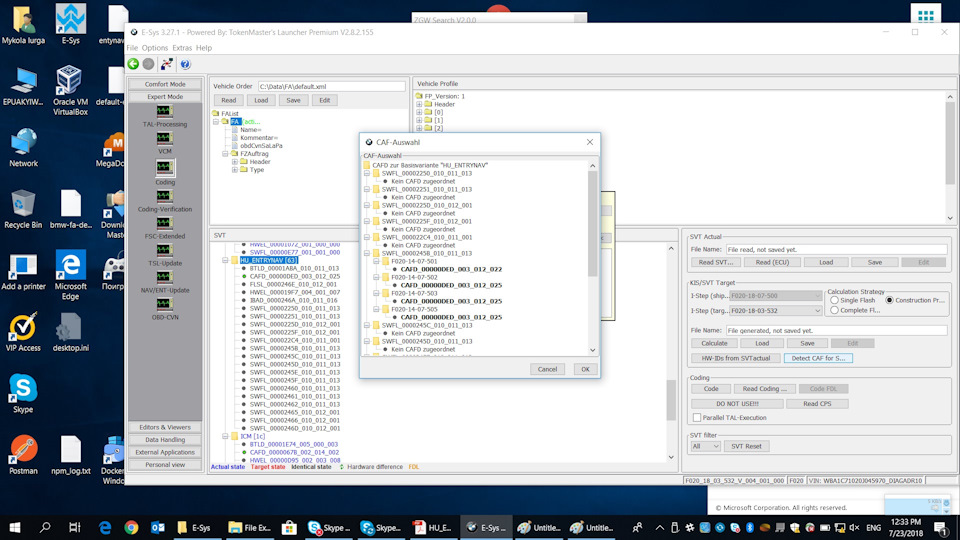Screen dimensions: 960x540
Task: Click the SVT tree vertical scrollbar thumb
Action: pyautogui.click(x=671, y=400)
